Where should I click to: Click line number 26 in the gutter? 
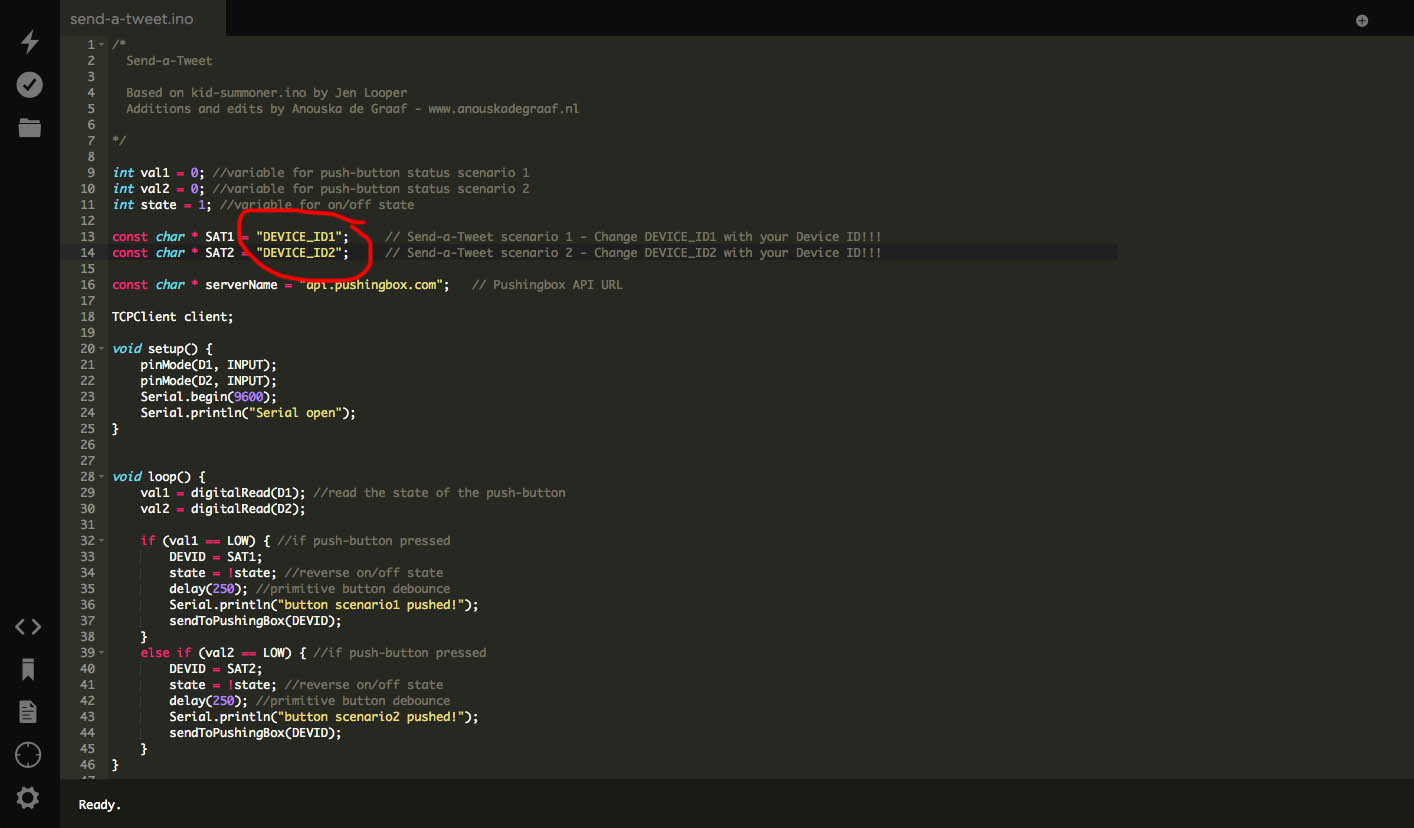pyautogui.click(x=88, y=445)
